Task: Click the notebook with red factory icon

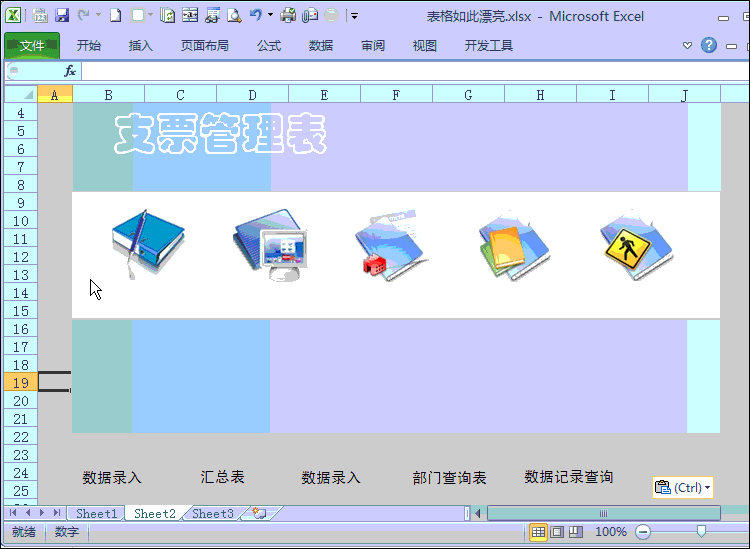Action: click(x=391, y=245)
